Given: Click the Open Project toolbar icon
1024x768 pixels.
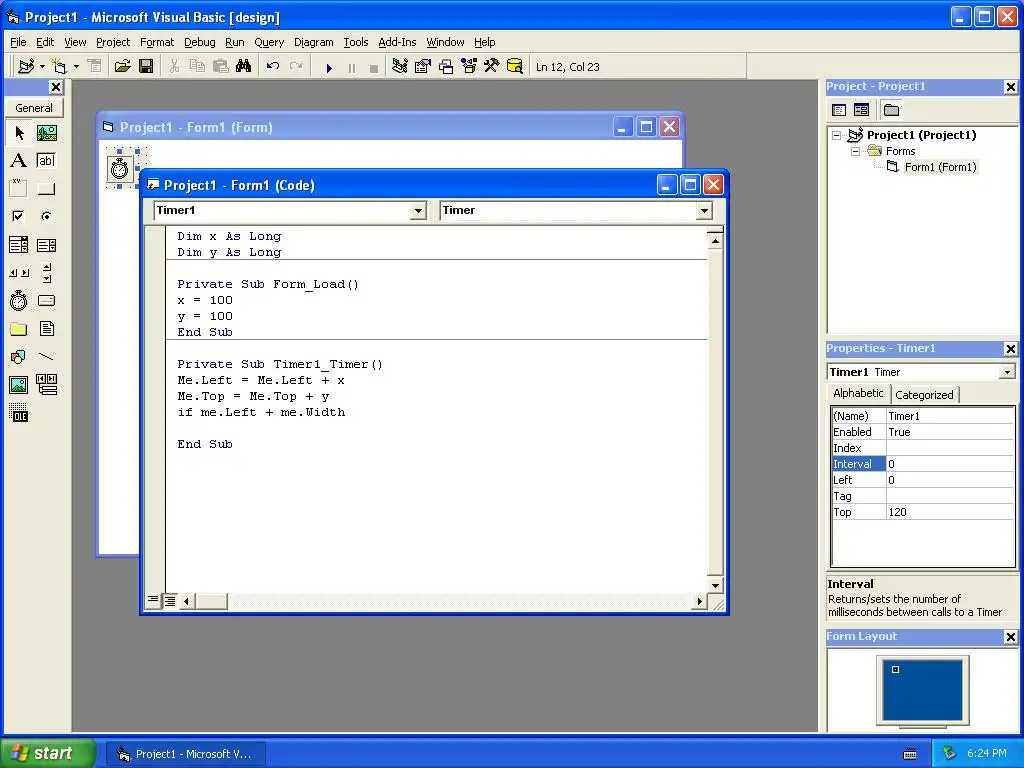Looking at the screenshot, I should (x=122, y=66).
